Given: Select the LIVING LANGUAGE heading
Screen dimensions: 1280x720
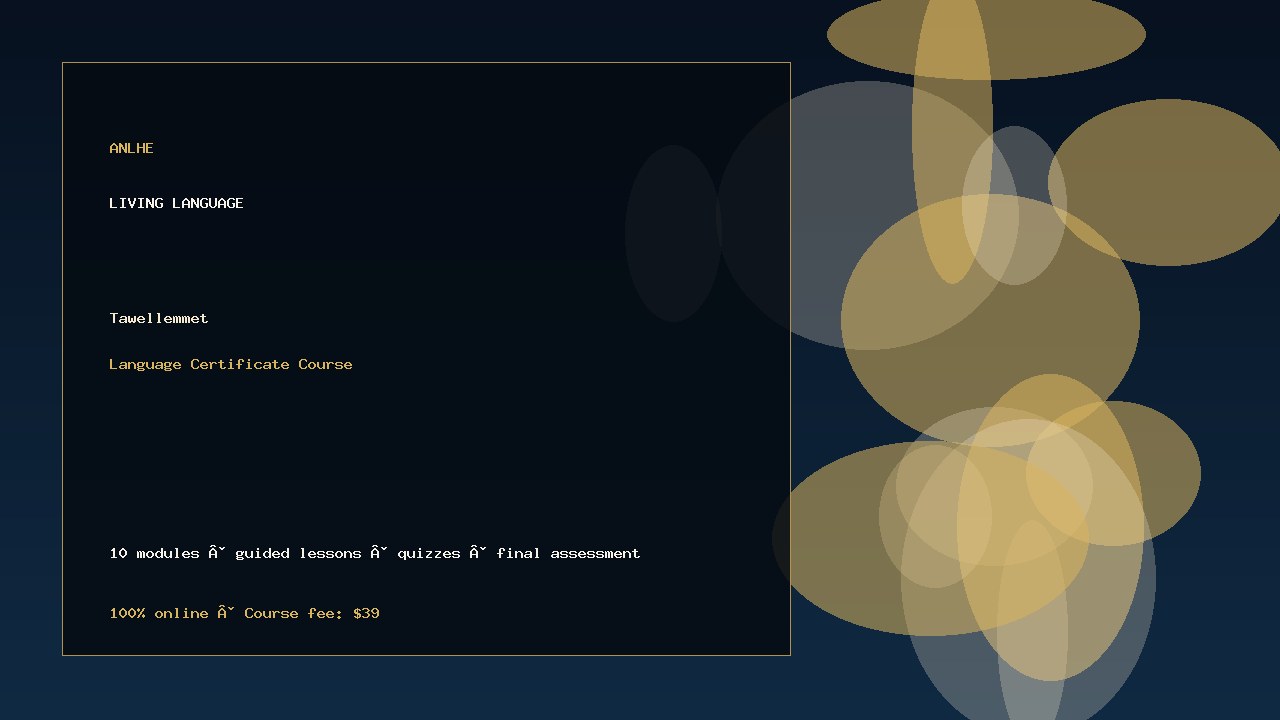Looking at the screenshot, I should click(176, 203).
